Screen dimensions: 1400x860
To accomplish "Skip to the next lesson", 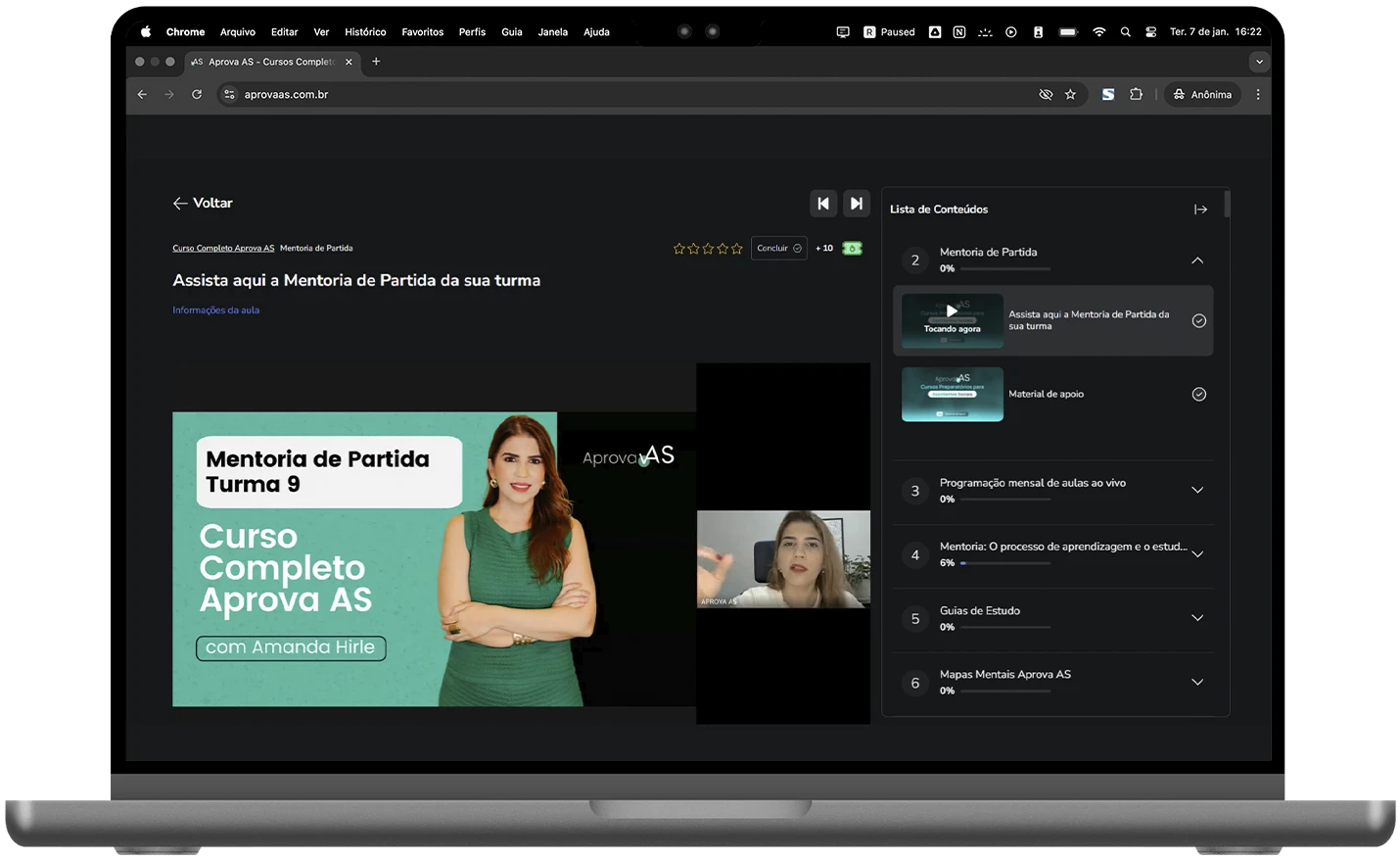I will [x=856, y=204].
